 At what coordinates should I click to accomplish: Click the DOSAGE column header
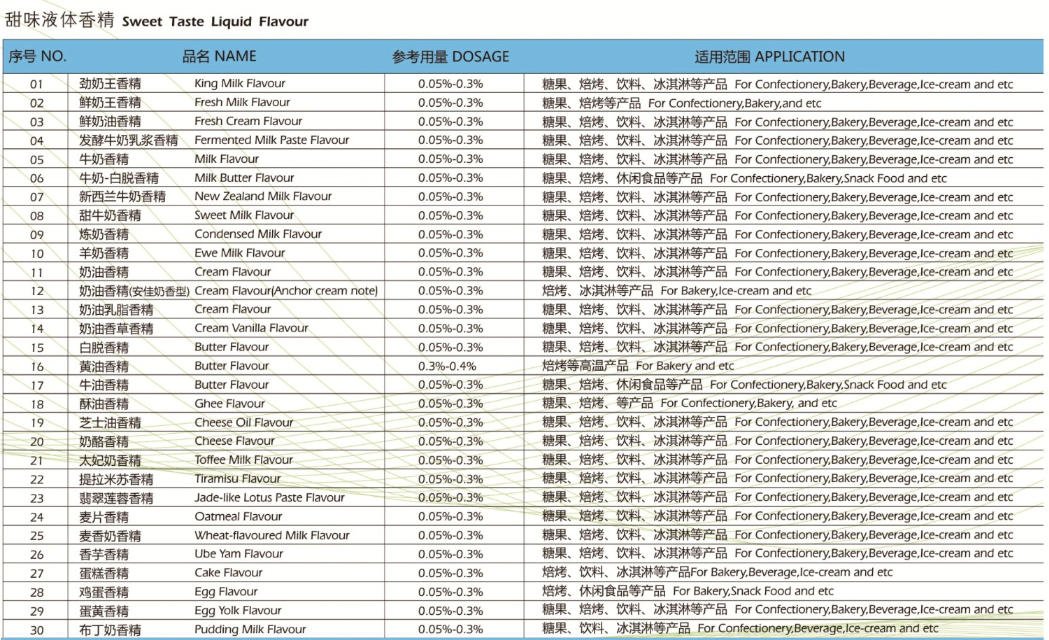click(x=450, y=57)
